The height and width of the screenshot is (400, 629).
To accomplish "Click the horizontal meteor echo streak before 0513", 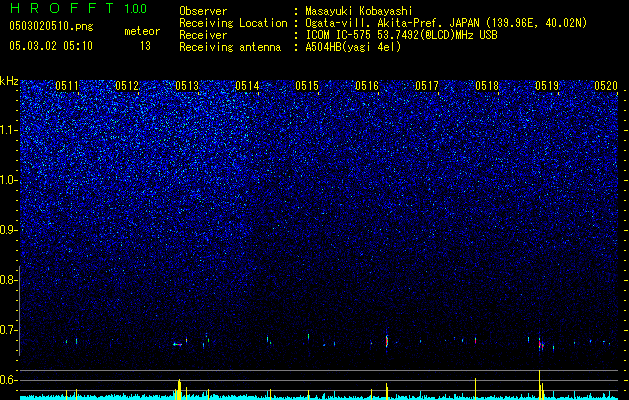I will tap(177, 344).
